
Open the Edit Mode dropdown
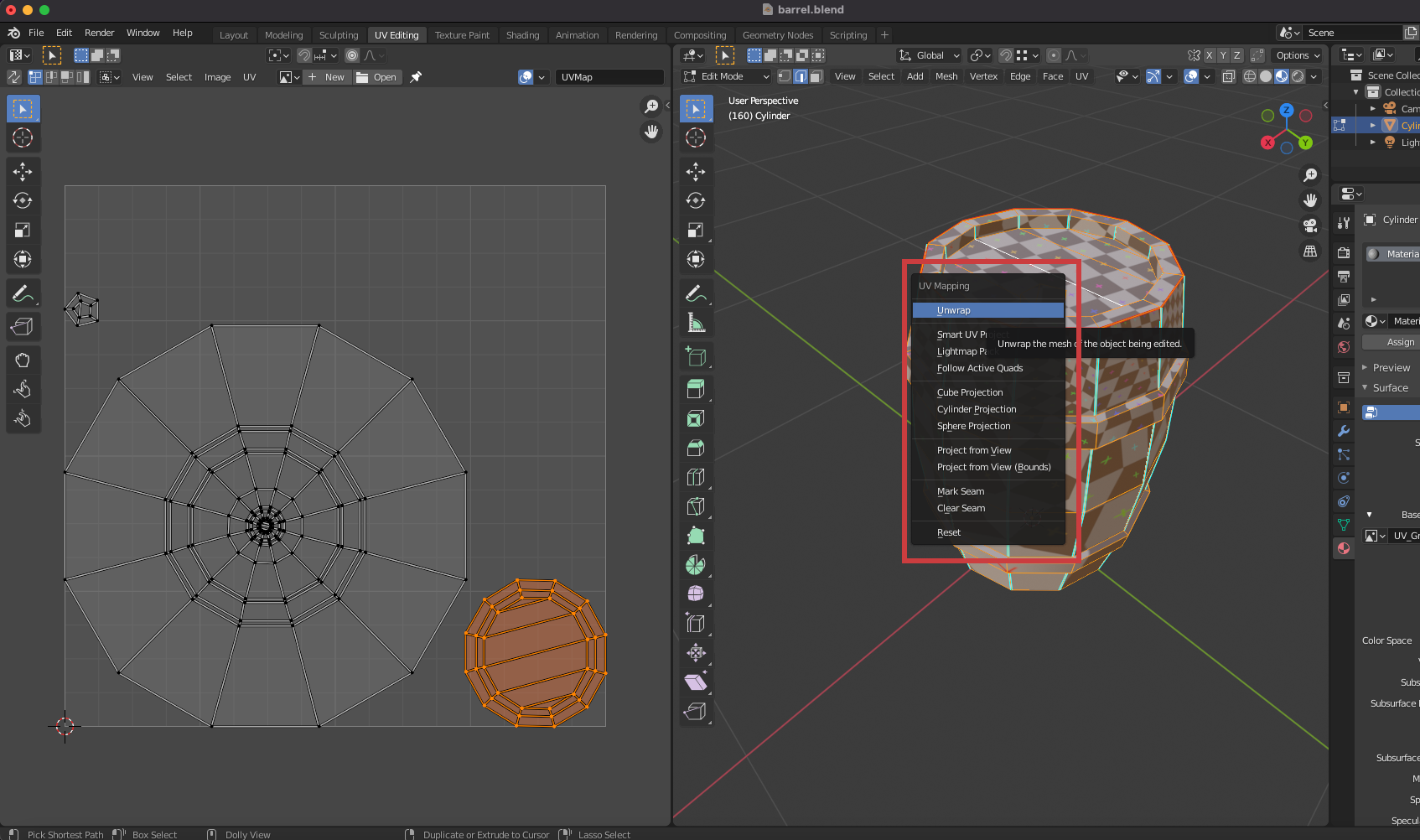click(x=727, y=76)
